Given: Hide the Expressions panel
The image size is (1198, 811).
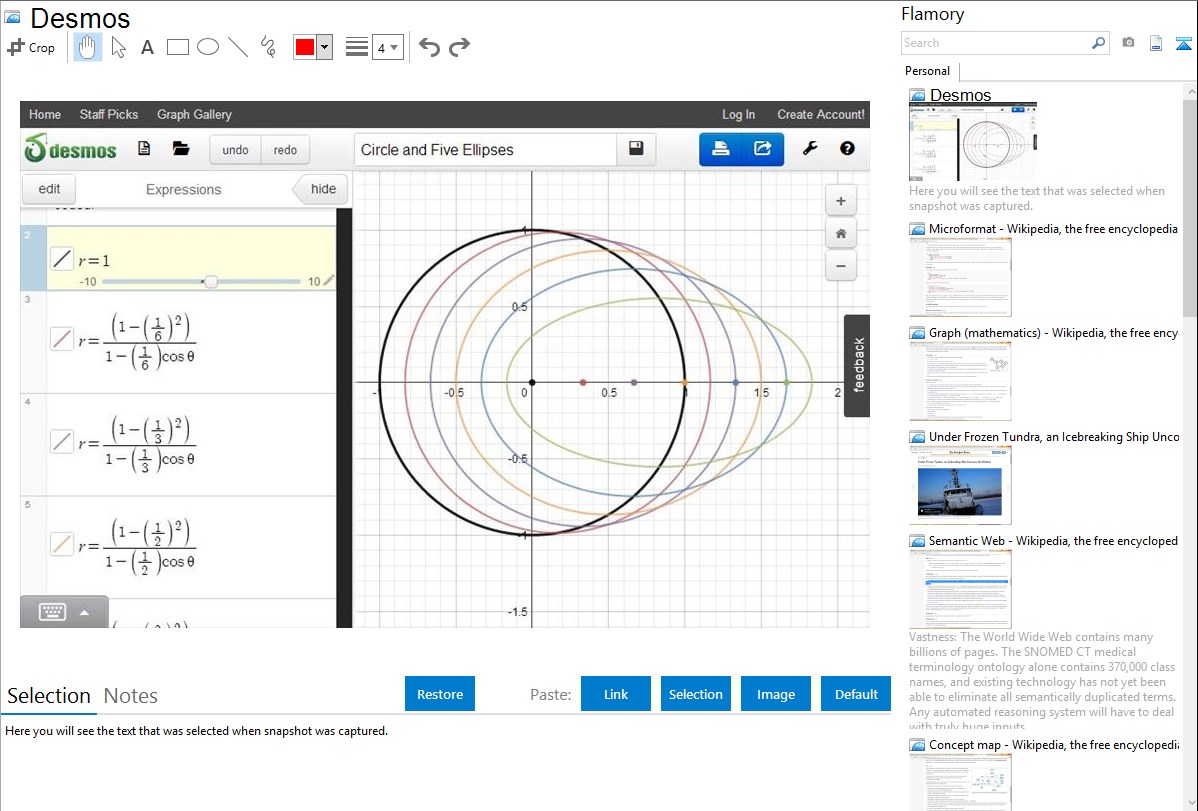Looking at the screenshot, I should [x=320, y=189].
